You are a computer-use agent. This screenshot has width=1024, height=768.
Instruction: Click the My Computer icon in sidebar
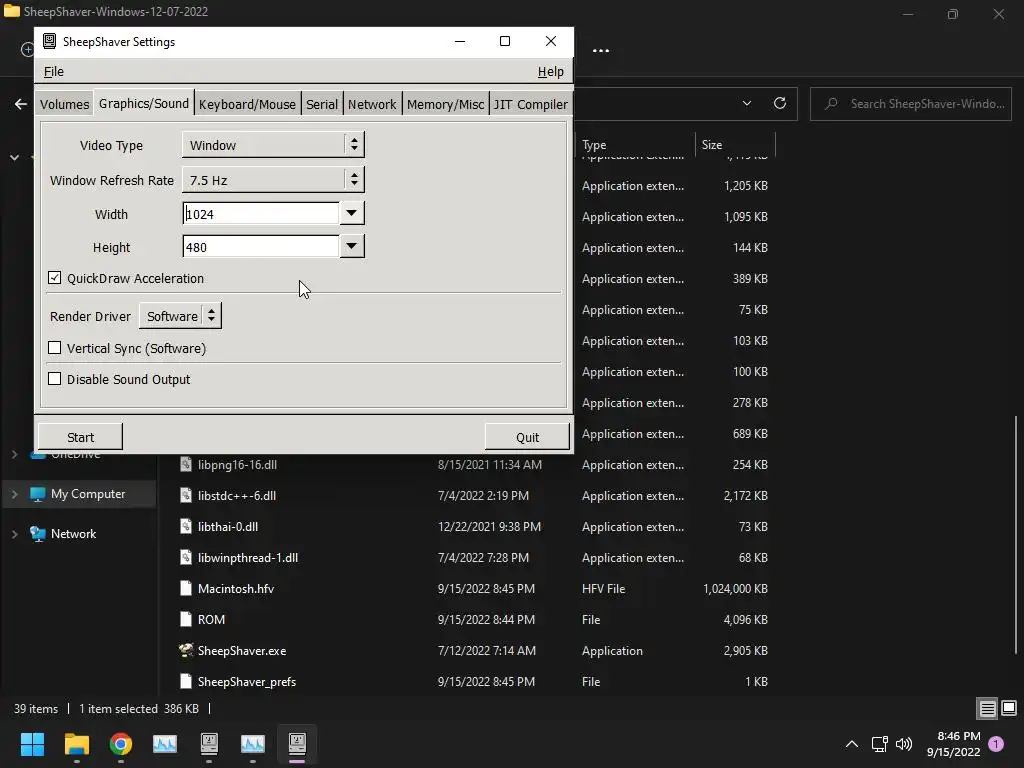[38, 494]
